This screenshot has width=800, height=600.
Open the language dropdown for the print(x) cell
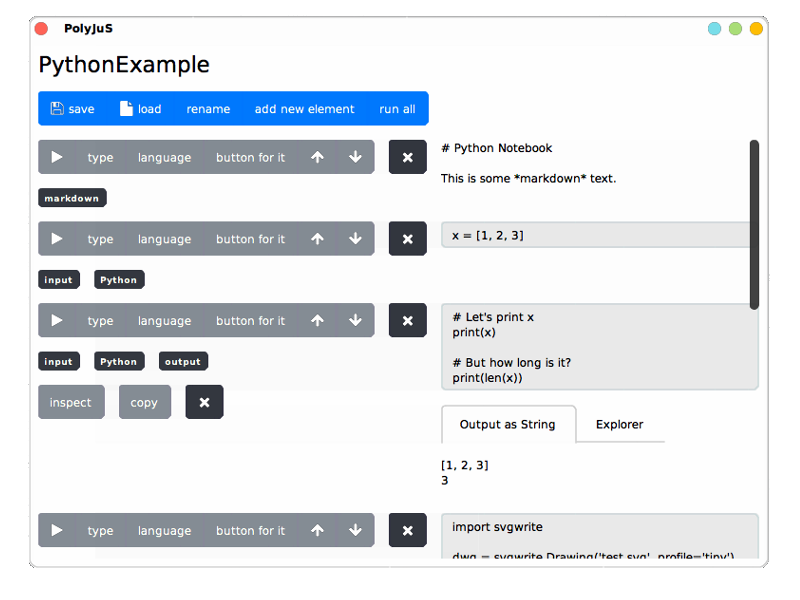coord(164,321)
